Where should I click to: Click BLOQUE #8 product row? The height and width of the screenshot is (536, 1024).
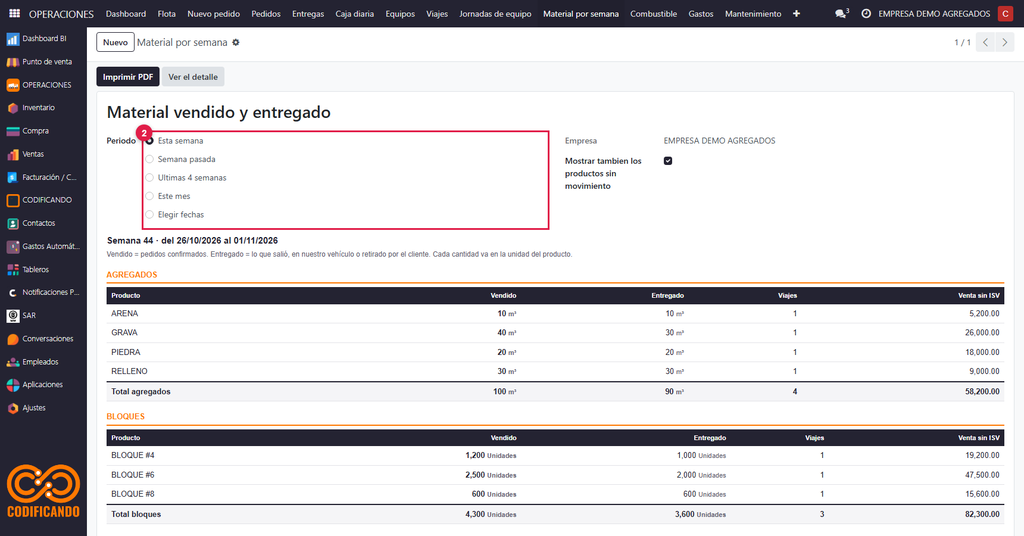(x=555, y=494)
